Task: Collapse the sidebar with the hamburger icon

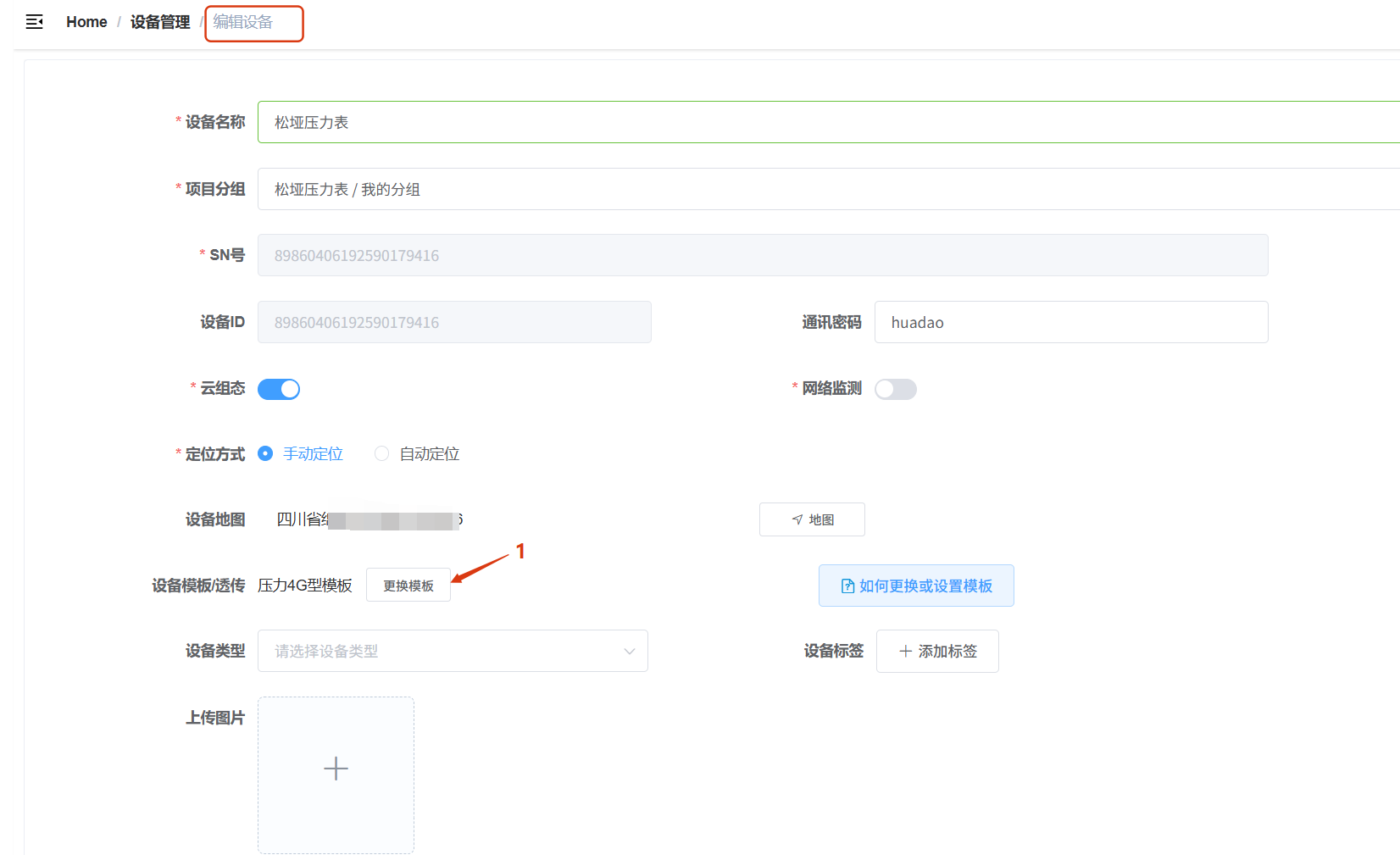Action: point(34,22)
